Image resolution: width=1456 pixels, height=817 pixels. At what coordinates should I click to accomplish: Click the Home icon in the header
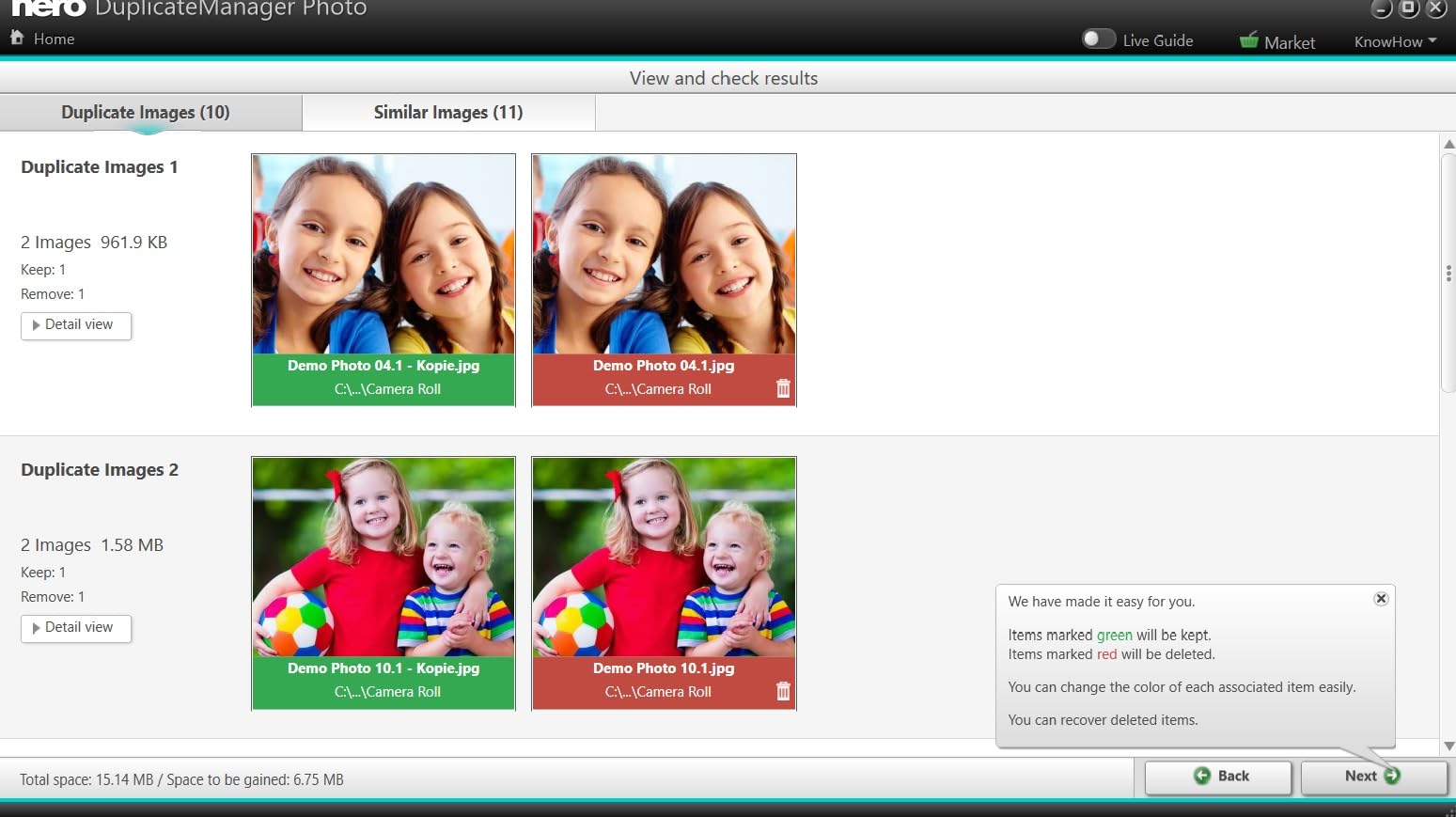(x=17, y=38)
